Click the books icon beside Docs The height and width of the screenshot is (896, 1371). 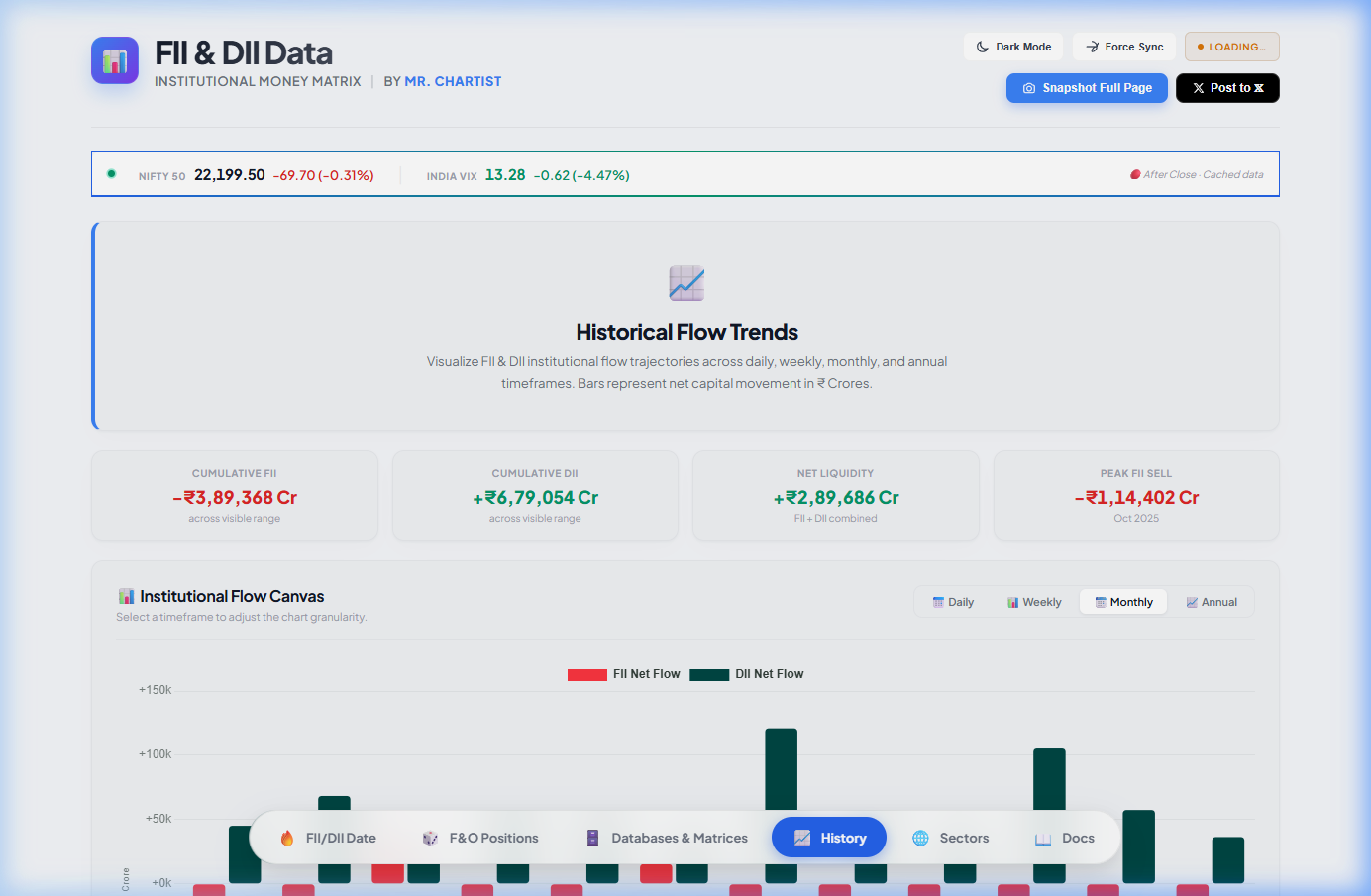tap(1041, 837)
